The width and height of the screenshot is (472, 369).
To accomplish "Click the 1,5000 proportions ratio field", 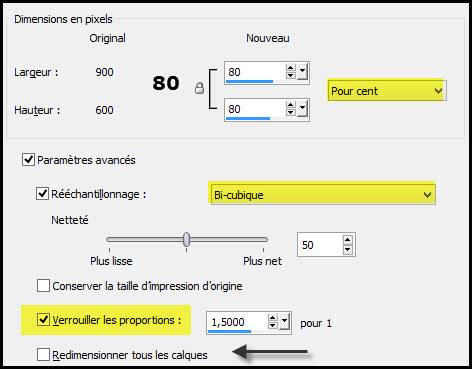I will [237, 322].
